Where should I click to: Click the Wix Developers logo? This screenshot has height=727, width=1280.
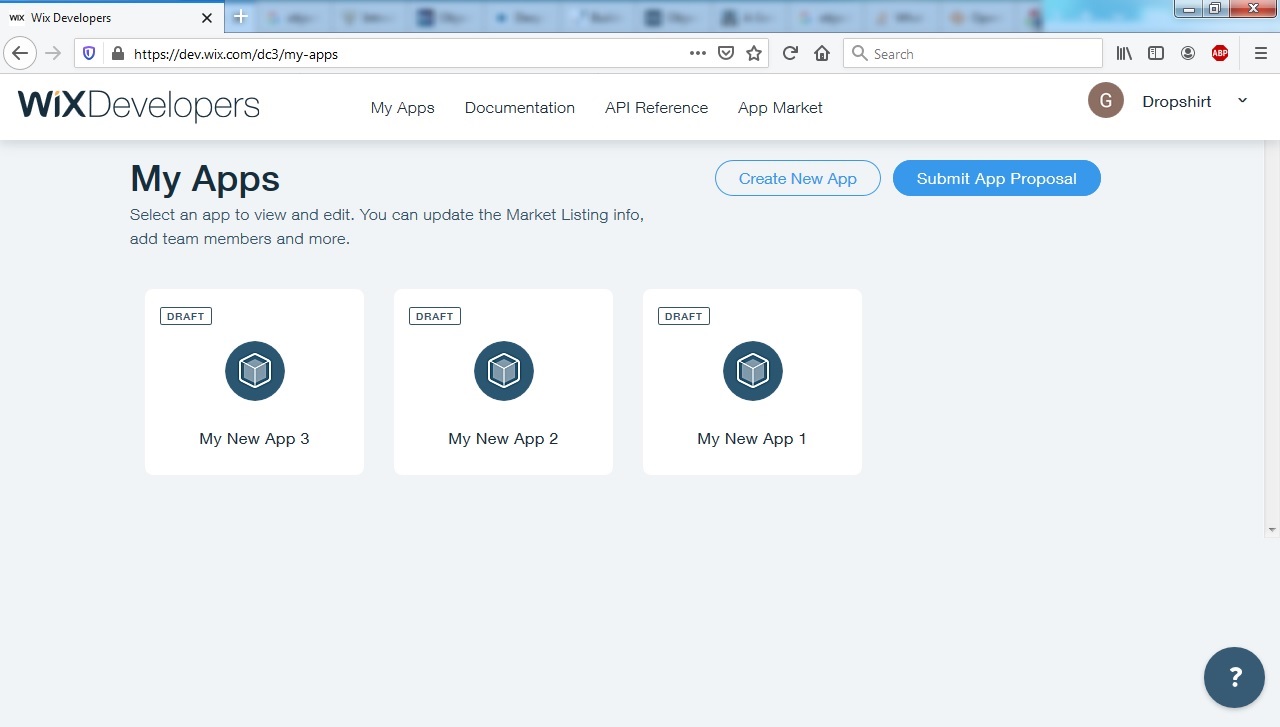pos(139,105)
